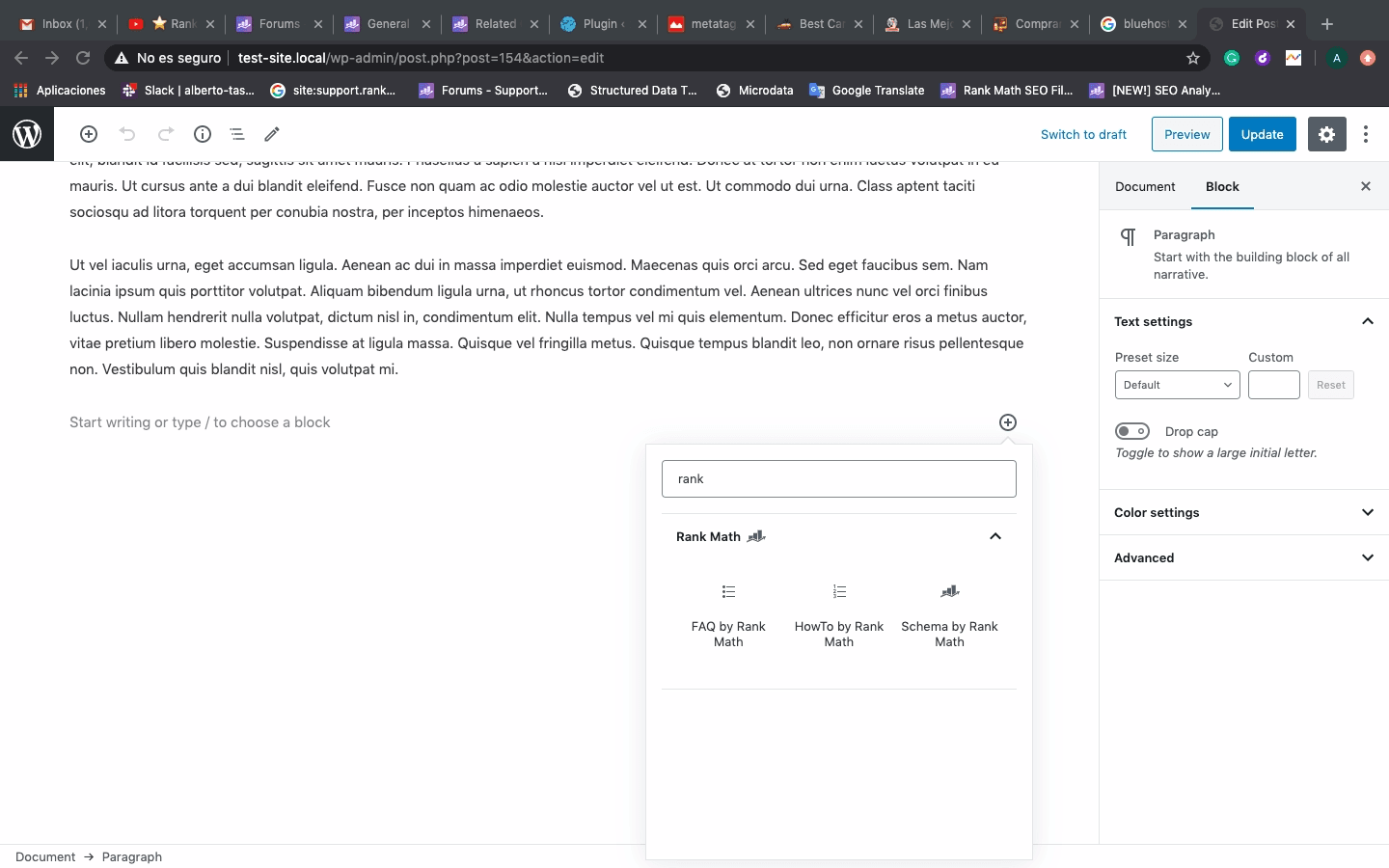
Task: Expand the Color settings panel
Action: (x=1243, y=512)
